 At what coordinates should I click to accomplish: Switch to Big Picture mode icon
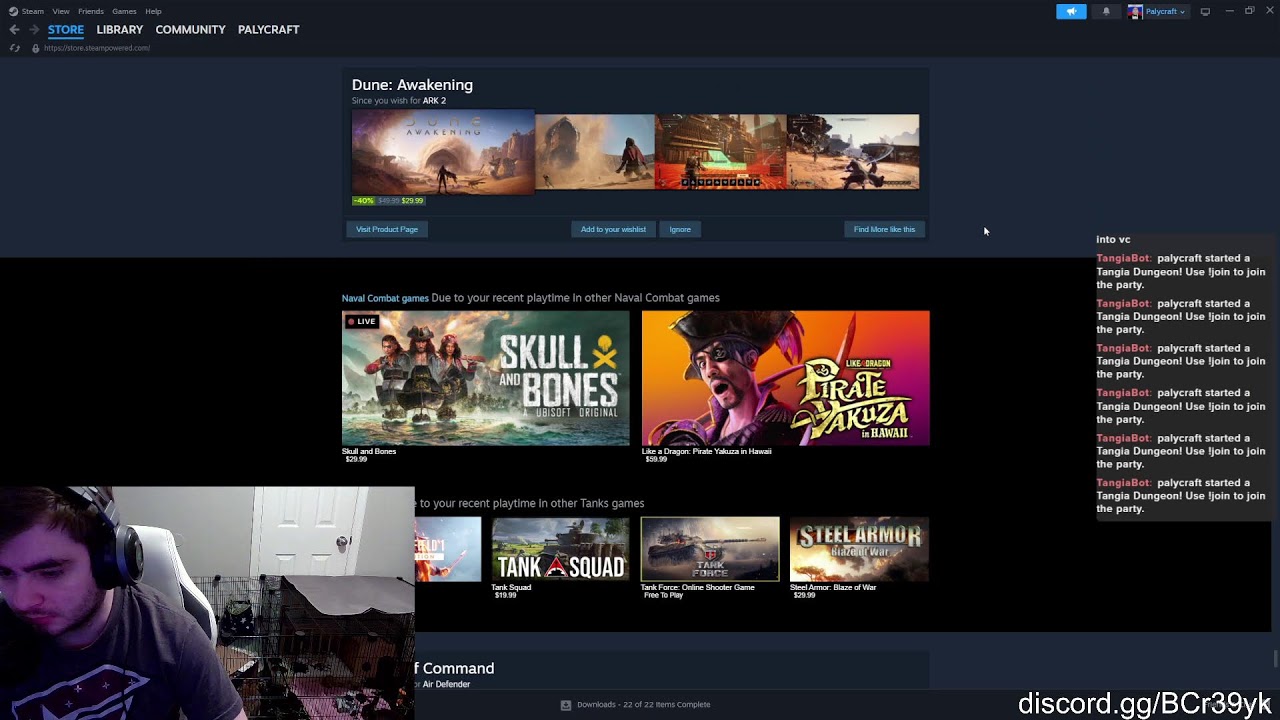click(1205, 11)
